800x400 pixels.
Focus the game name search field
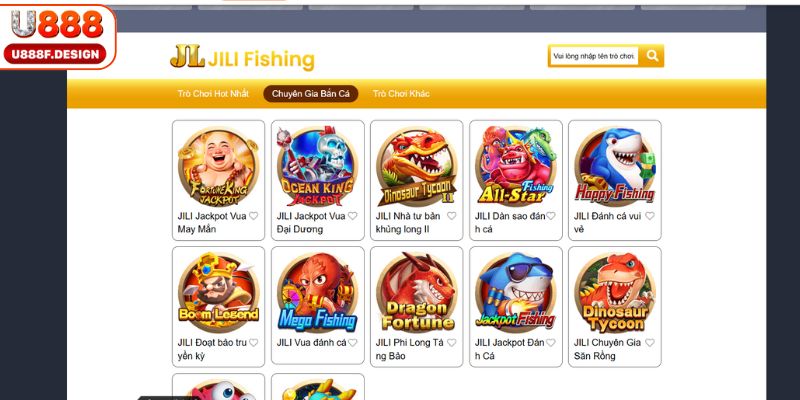[594, 56]
